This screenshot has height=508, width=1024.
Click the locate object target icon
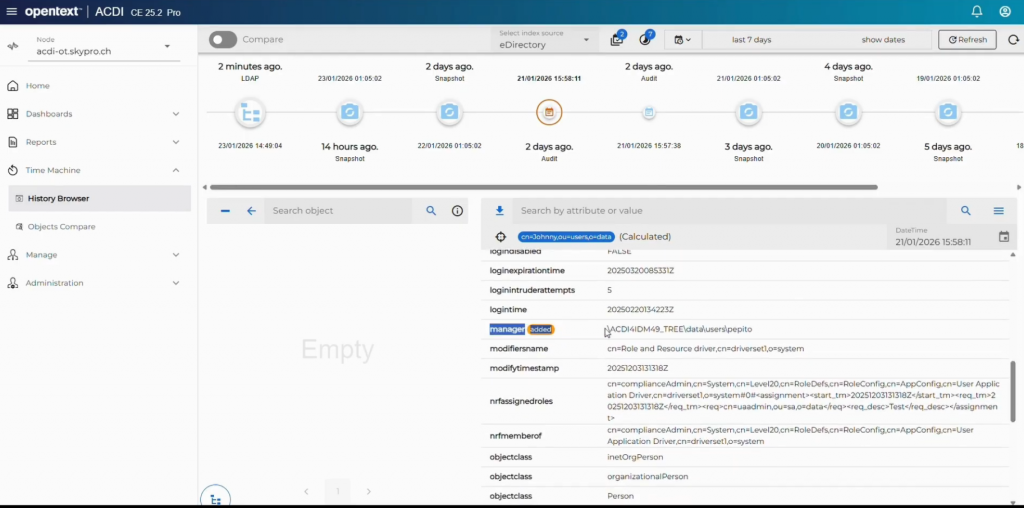[x=501, y=237]
